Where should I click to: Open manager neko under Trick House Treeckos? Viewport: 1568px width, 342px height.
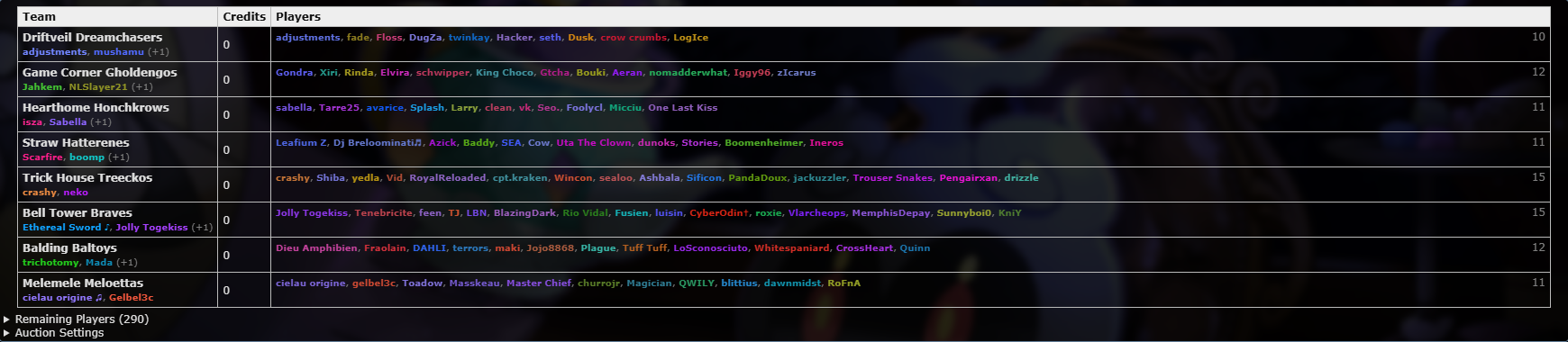76,193
